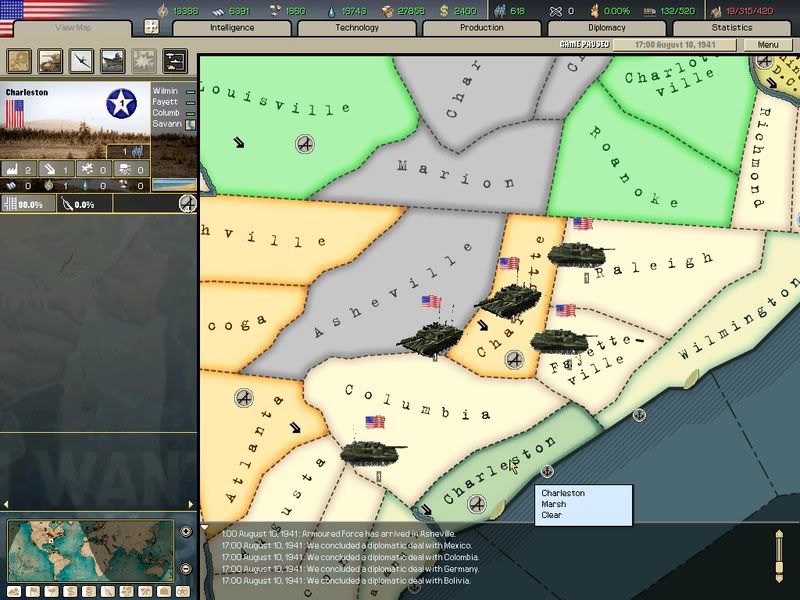Click the Armoured Force arrived in Asheville message
The height and width of the screenshot is (600, 800).
[x=338, y=534]
